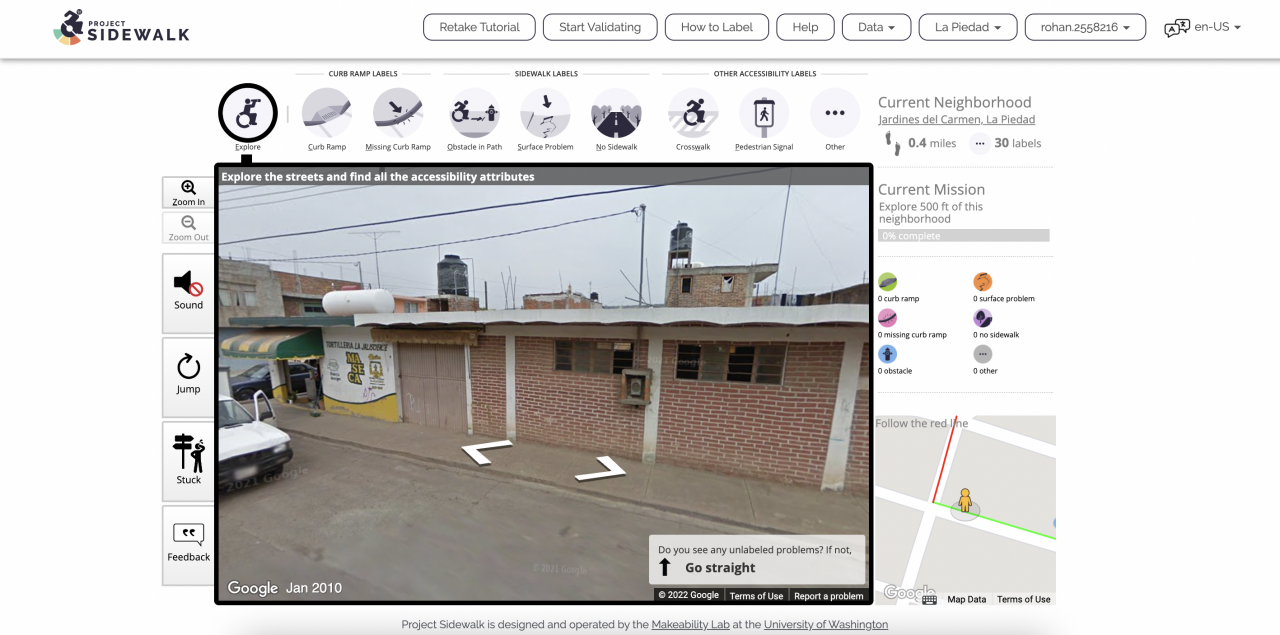Click the Start Validating button

[x=600, y=27]
